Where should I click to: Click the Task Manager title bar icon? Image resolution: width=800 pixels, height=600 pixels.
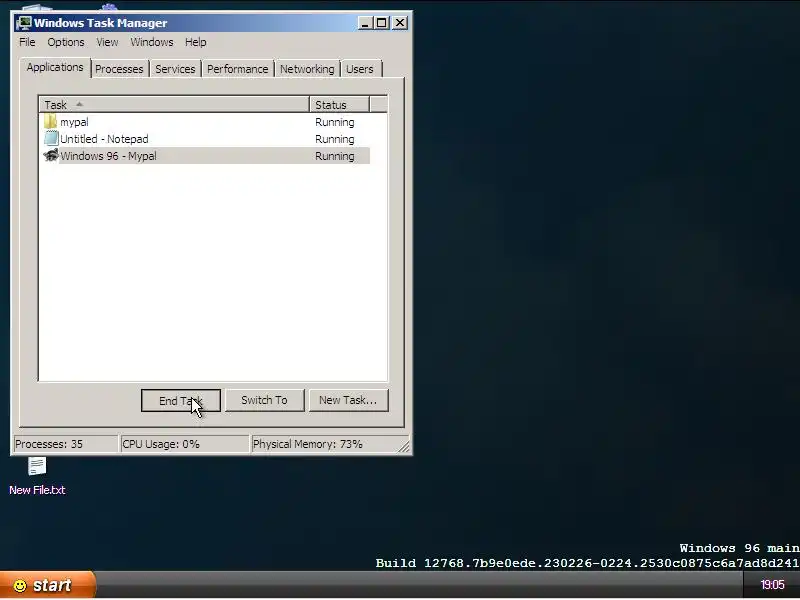click(23, 23)
